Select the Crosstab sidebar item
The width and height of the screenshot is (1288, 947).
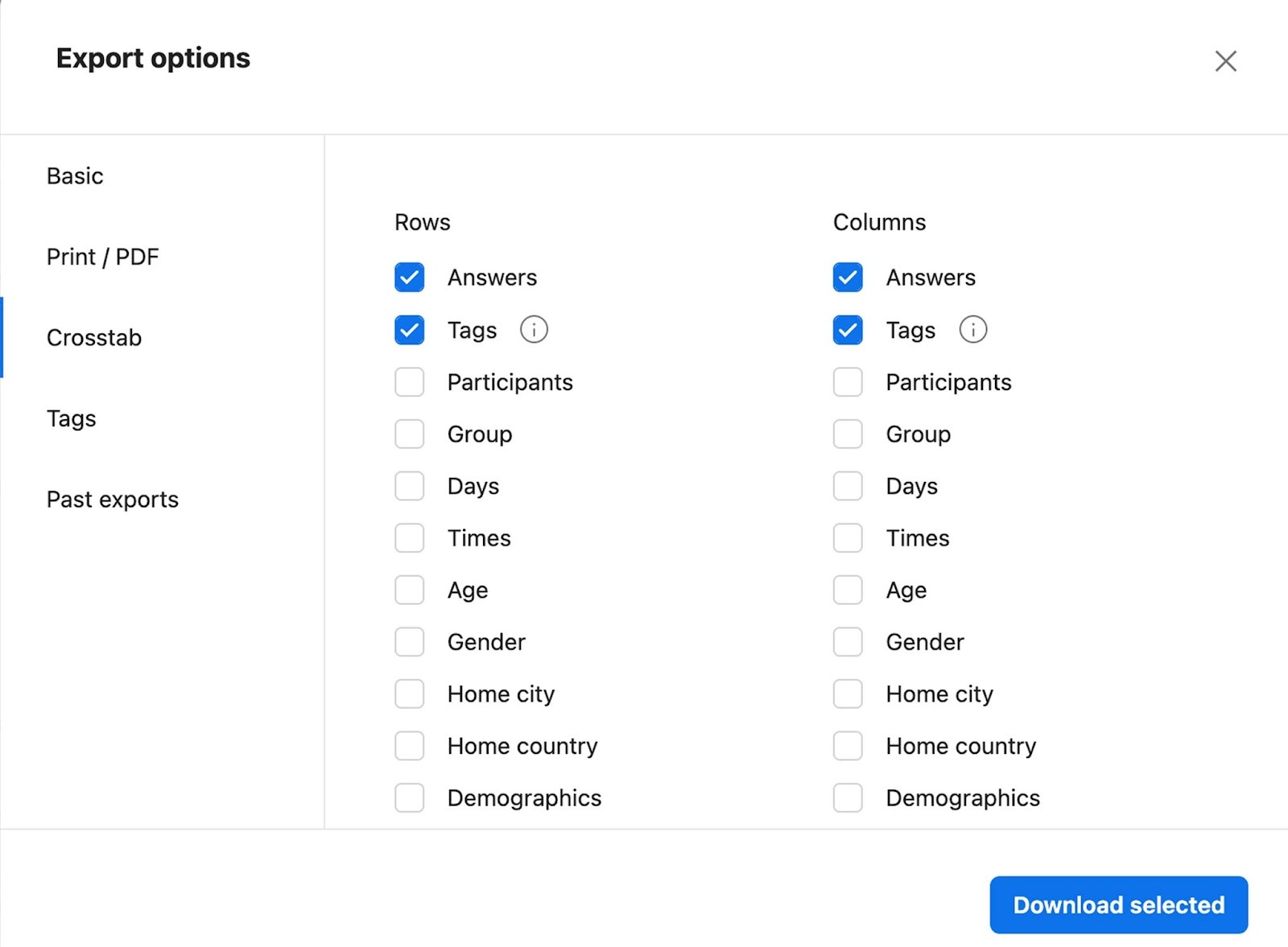(94, 338)
